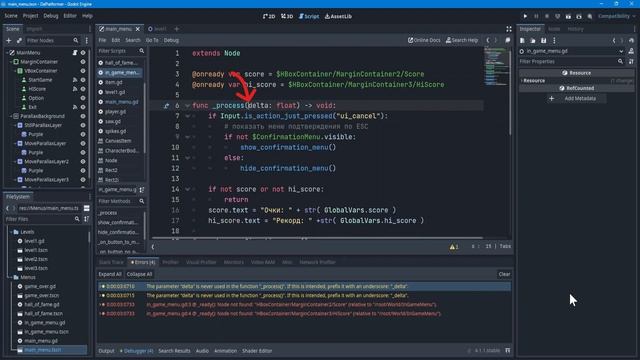
Task: Toggle visibility of Option node
Action: (x=83, y=98)
